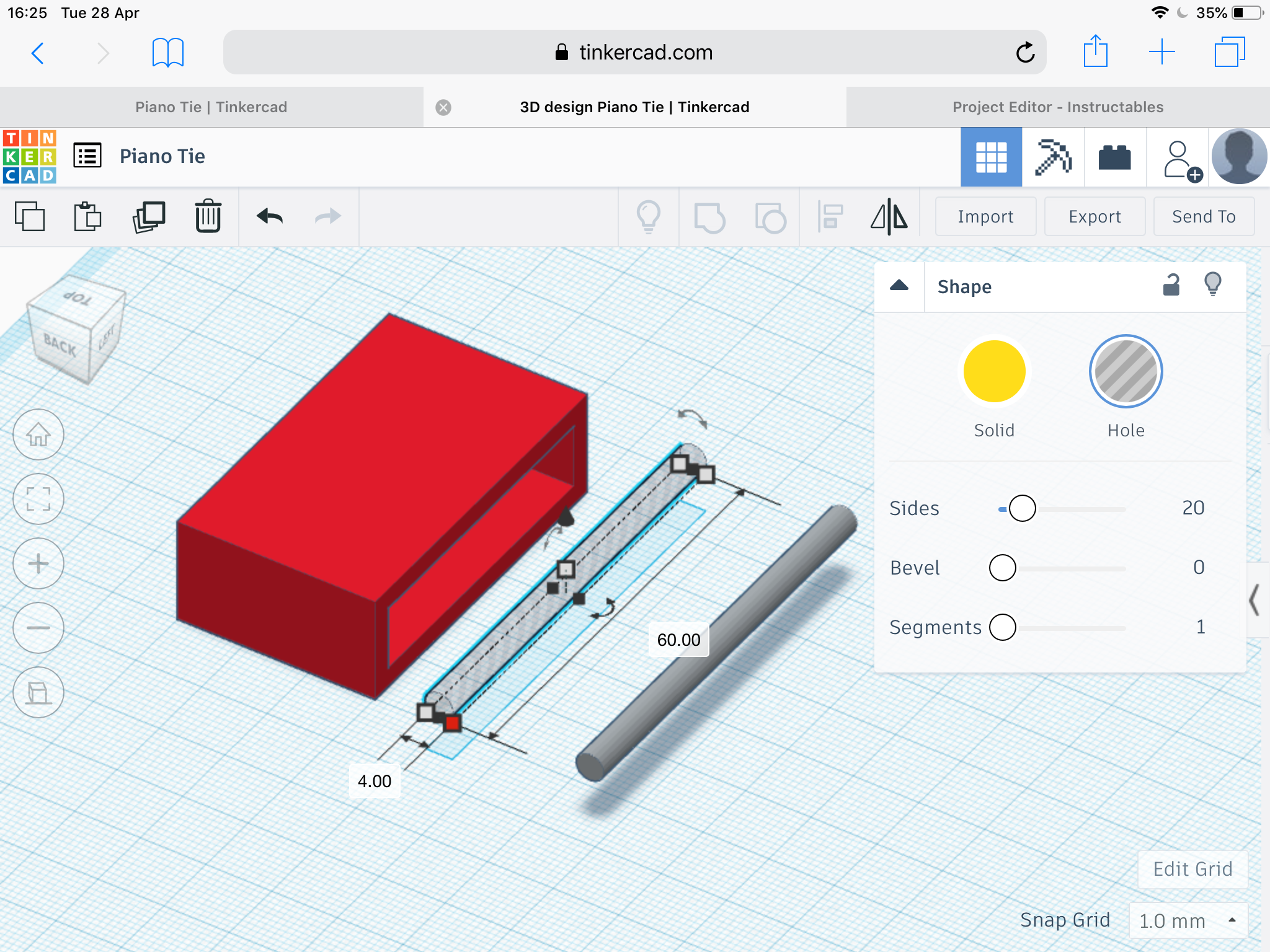Switch to Project Editor - Instructables tab
Viewport: 1270px width, 952px height.
(x=1058, y=107)
